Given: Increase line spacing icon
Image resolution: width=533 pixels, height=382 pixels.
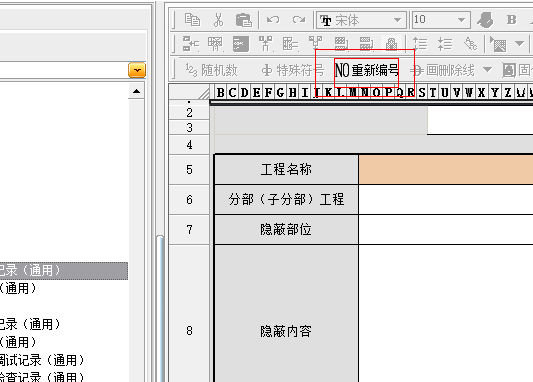Looking at the screenshot, I should tap(420, 44).
